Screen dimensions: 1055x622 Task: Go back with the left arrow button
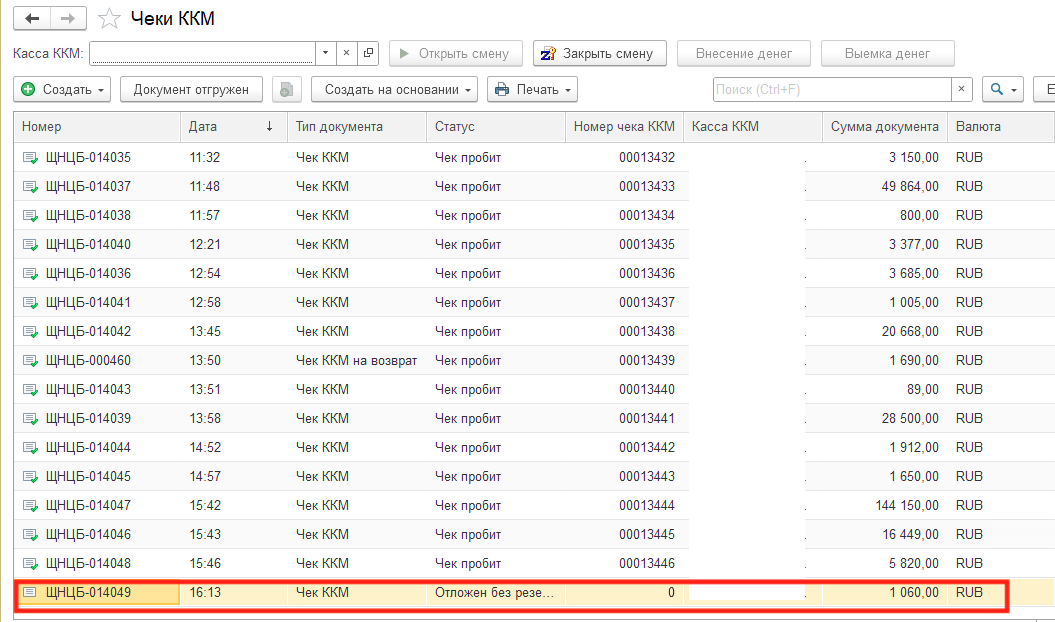pyautogui.click(x=32, y=19)
